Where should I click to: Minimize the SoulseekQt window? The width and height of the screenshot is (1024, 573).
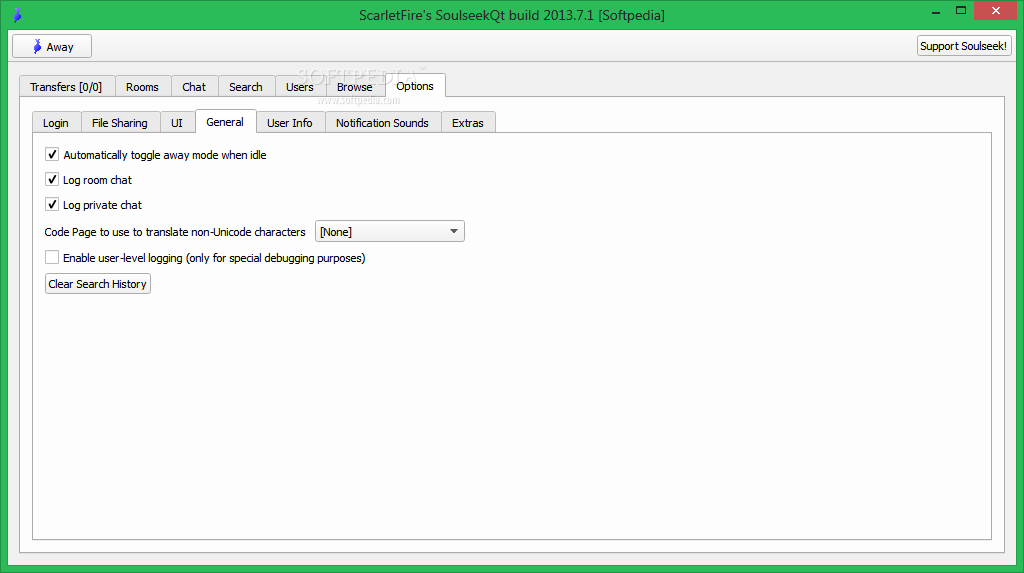coord(936,11)
